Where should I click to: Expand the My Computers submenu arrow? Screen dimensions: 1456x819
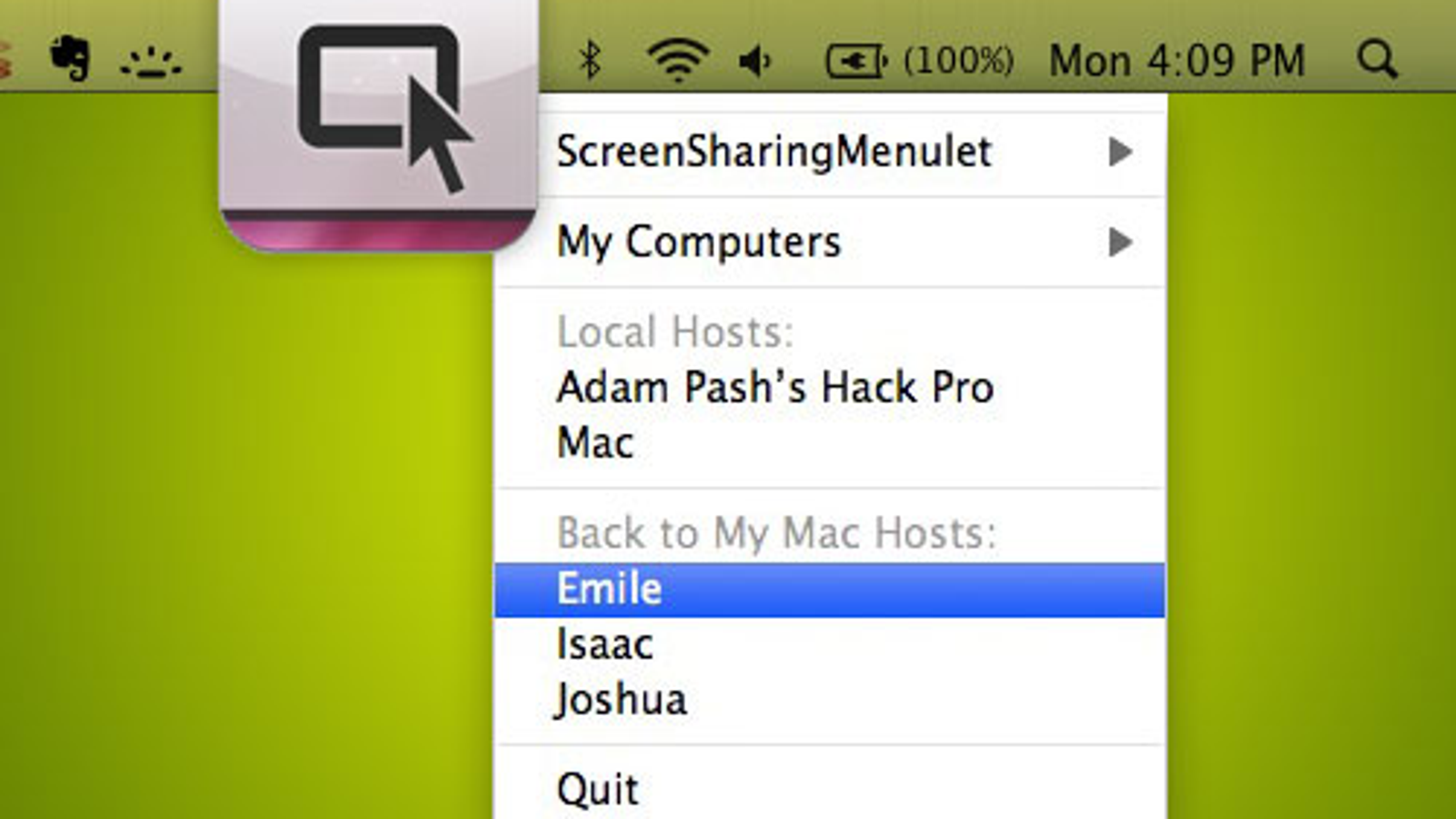(1120, 242)
